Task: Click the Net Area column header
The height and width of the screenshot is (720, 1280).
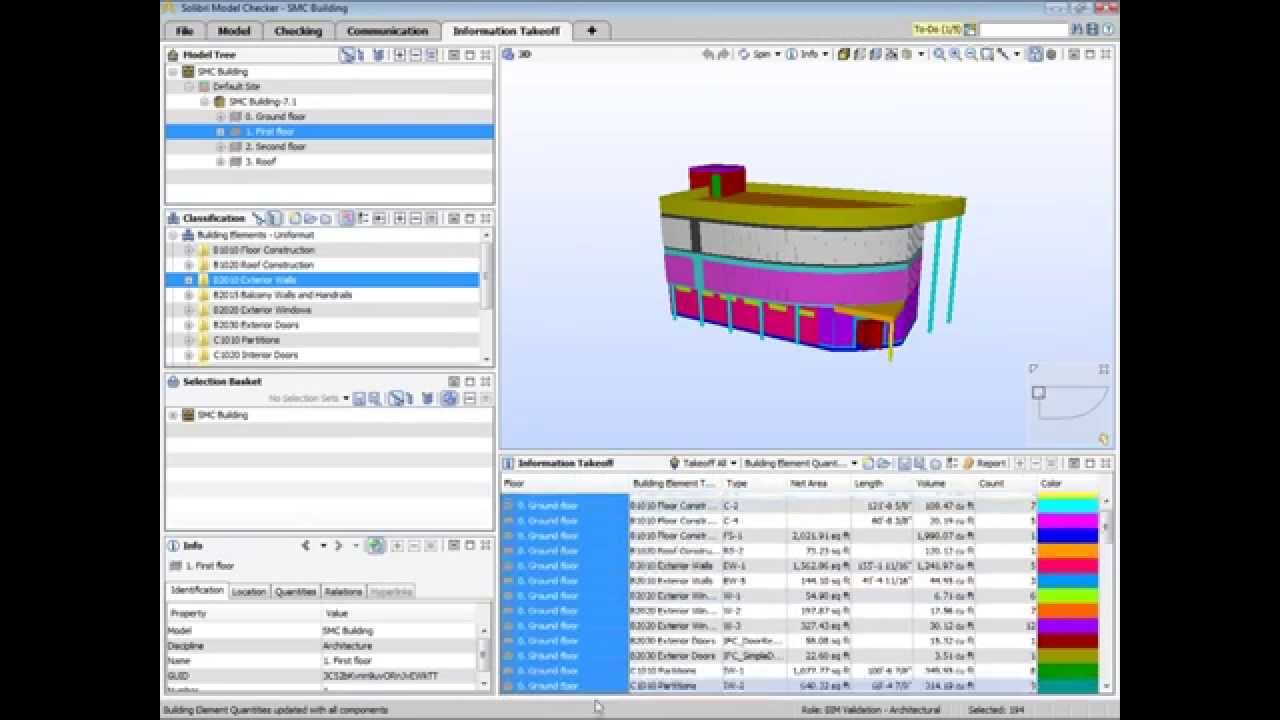Action: [x=819, y=484]
